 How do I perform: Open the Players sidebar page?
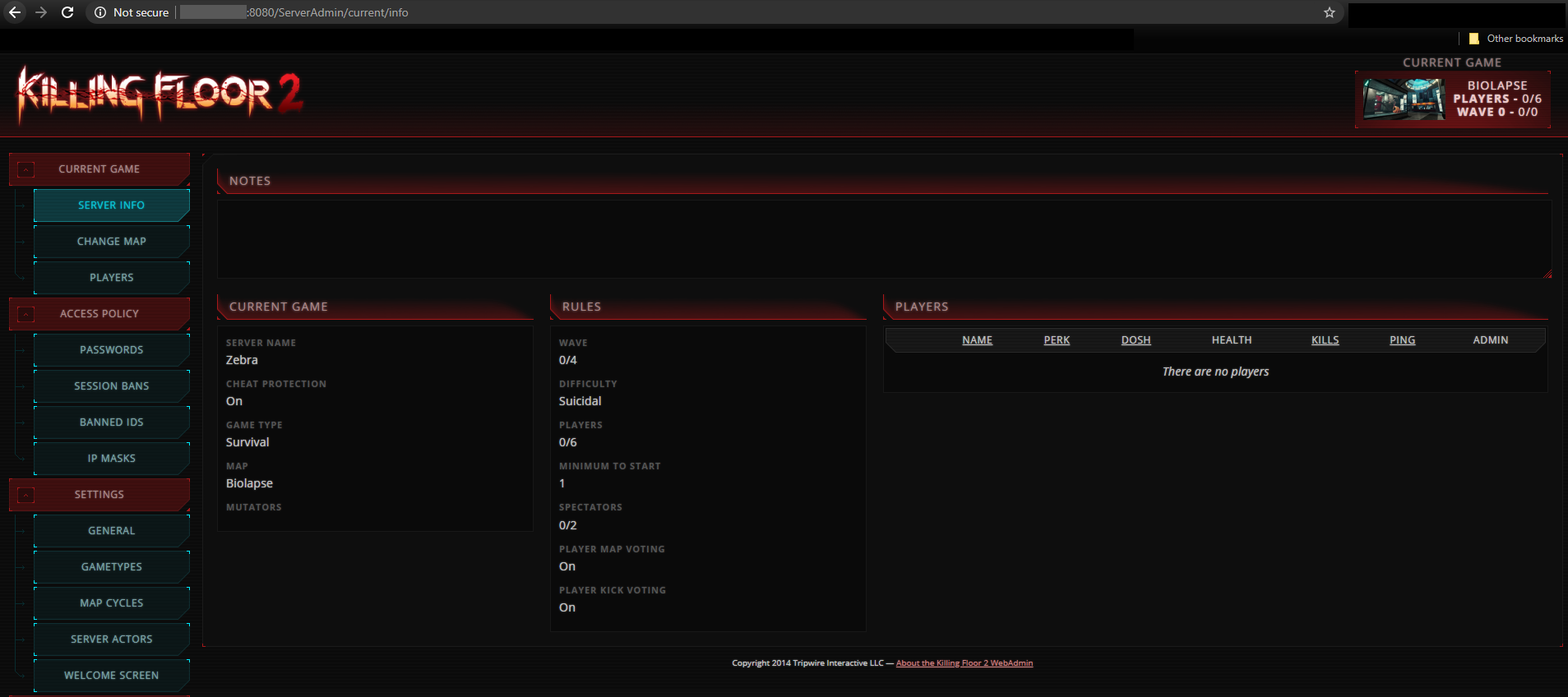click(112, 278)
